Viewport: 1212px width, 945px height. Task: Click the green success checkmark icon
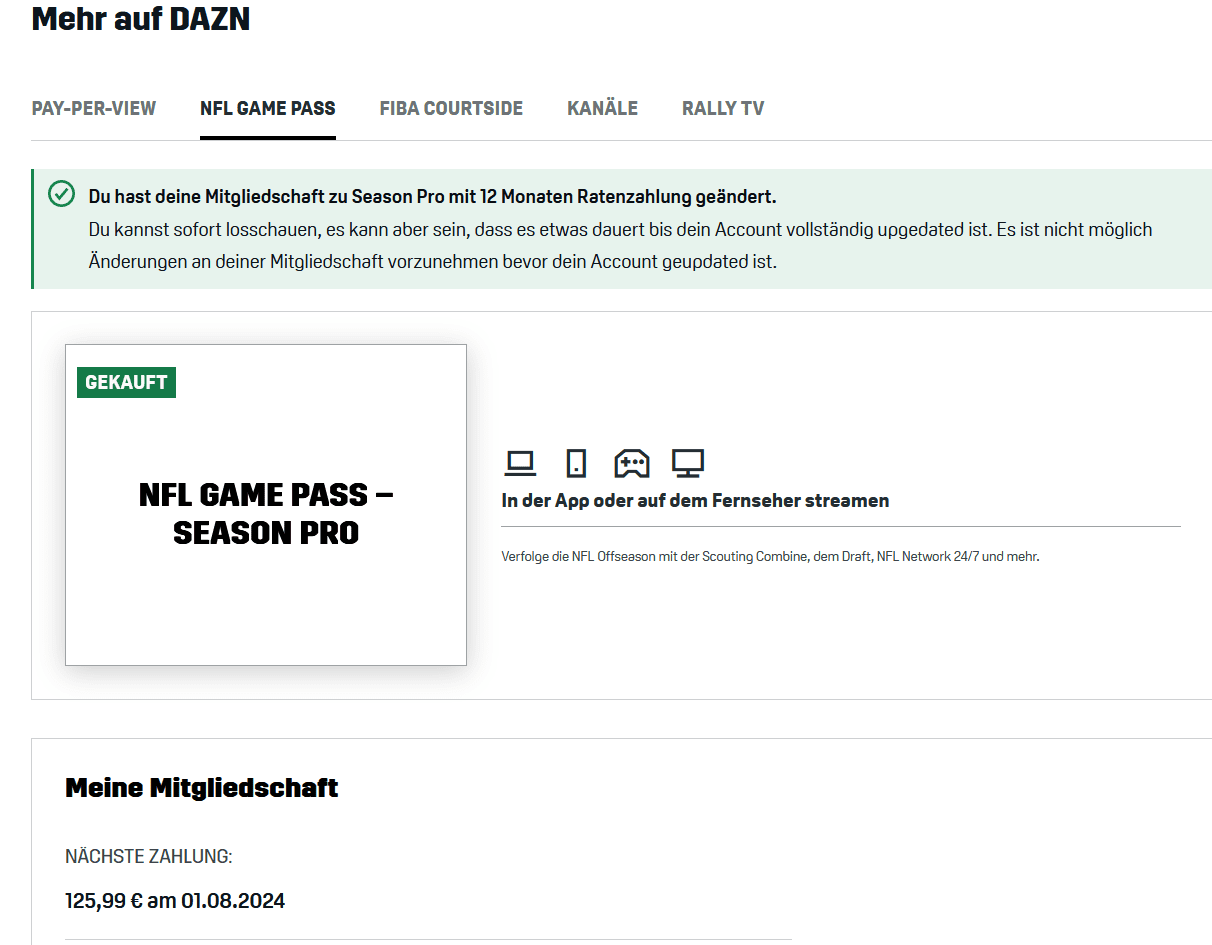[62, 194]
